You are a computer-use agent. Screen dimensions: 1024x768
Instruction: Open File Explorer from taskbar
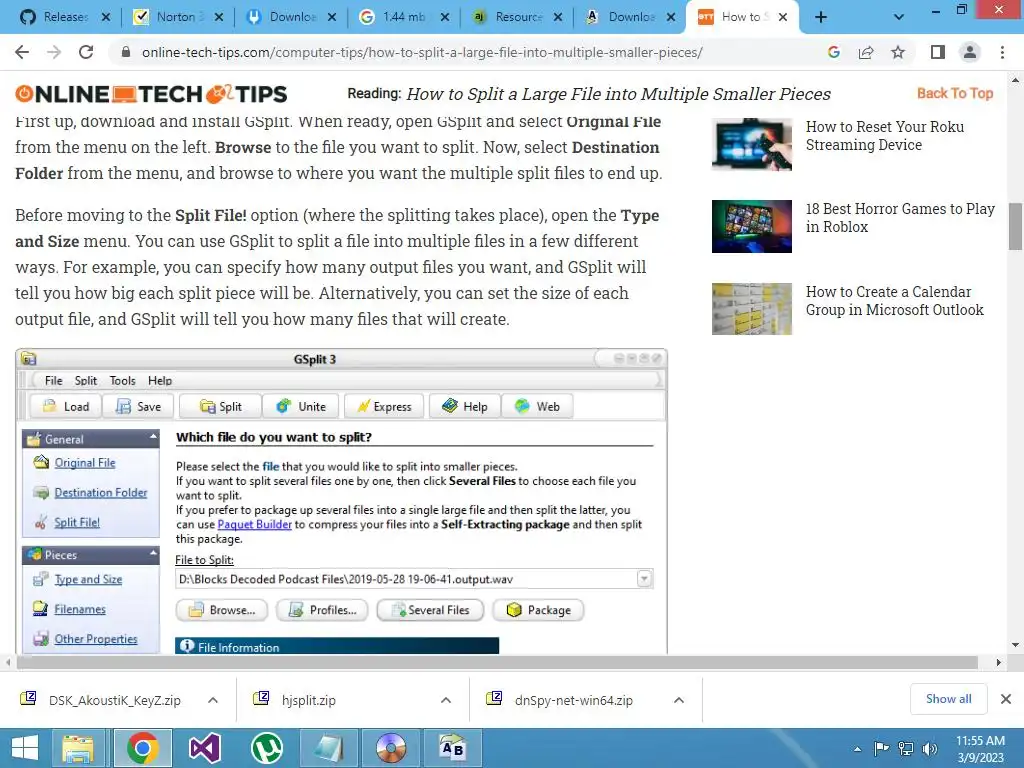pyautogui.click(x=78, y=748)
